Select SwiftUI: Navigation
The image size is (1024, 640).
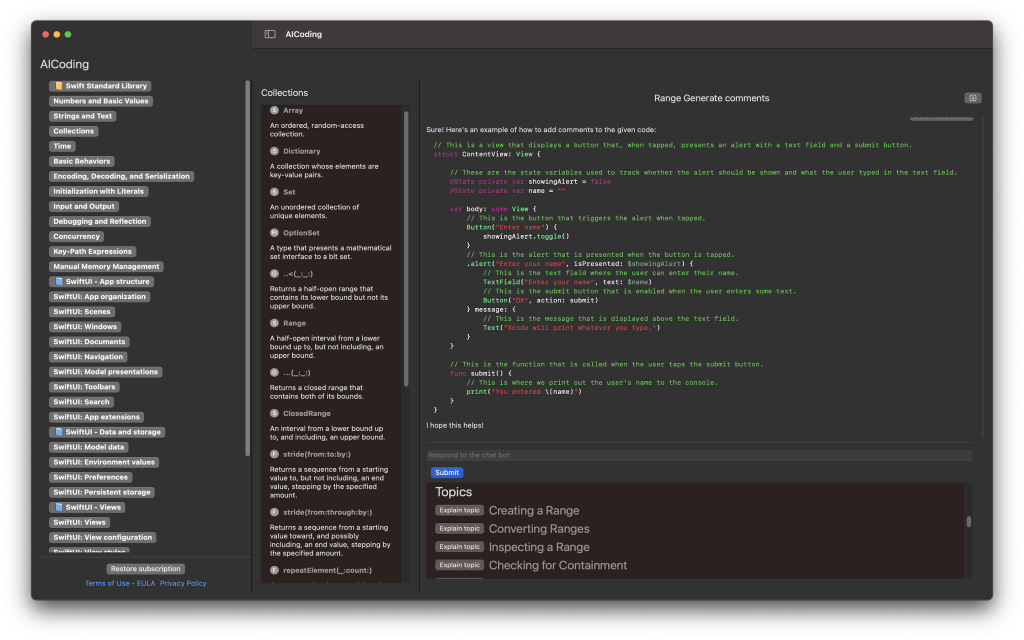point(88,357)
